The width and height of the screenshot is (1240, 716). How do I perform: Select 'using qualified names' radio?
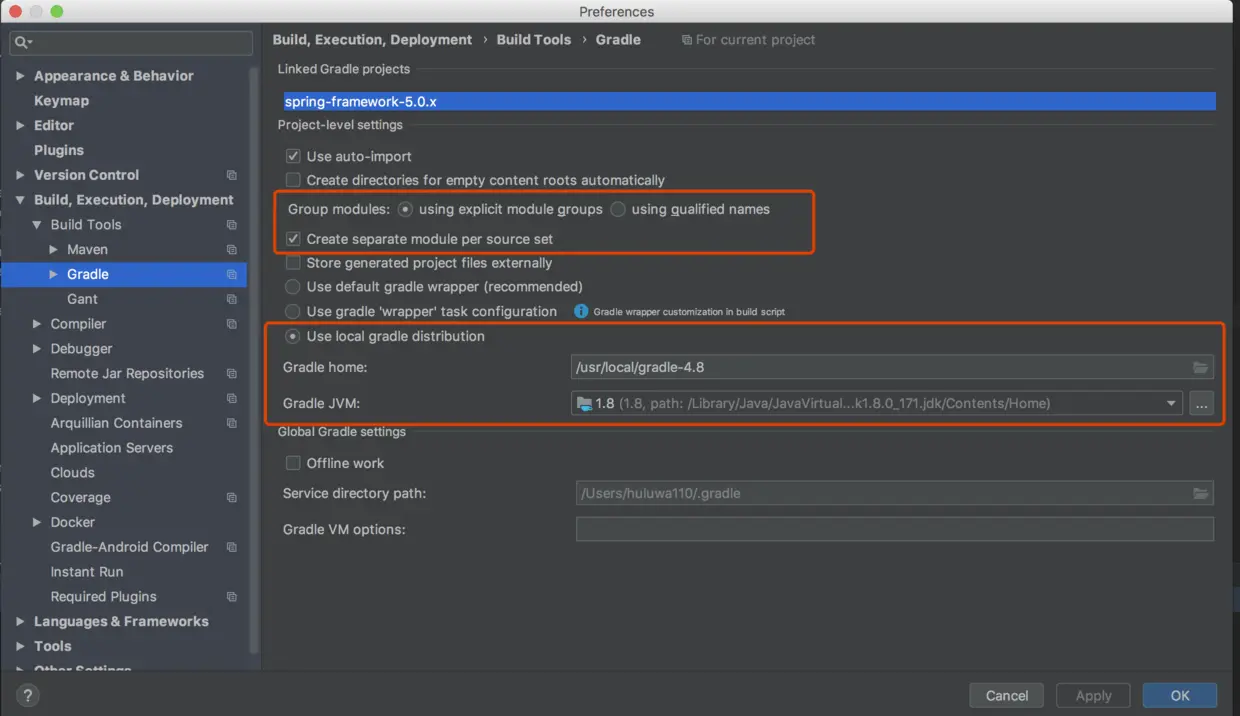618,210
